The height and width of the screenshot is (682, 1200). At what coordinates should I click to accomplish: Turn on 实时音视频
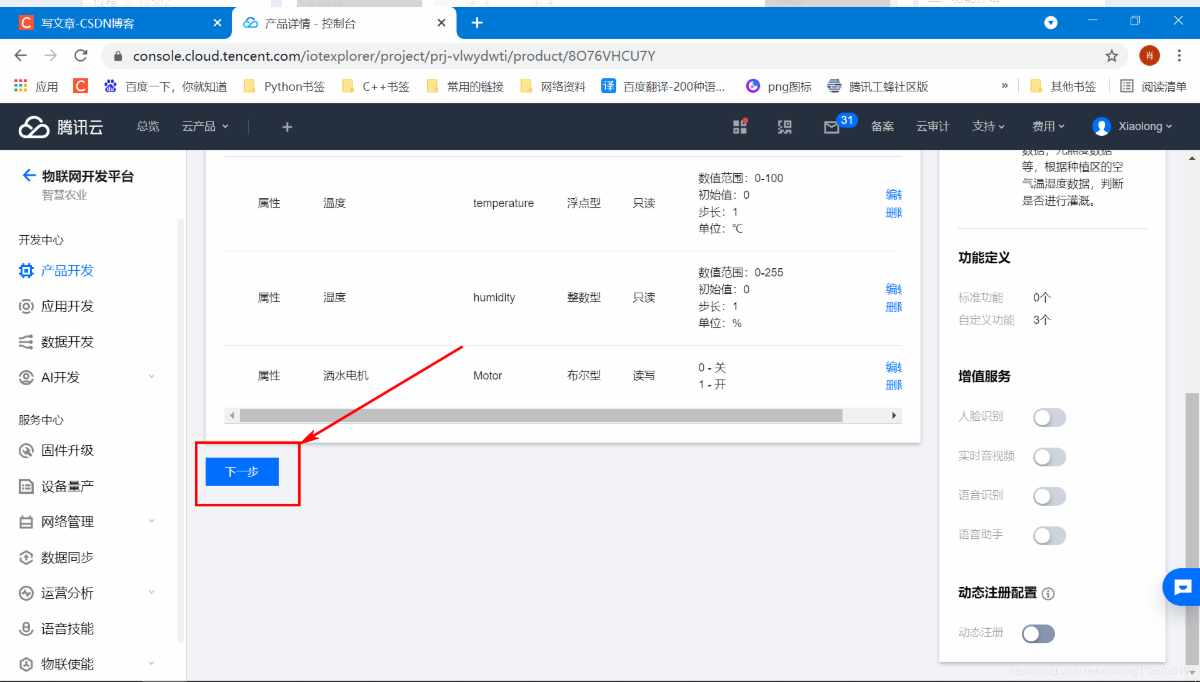tap(1049, 456)
